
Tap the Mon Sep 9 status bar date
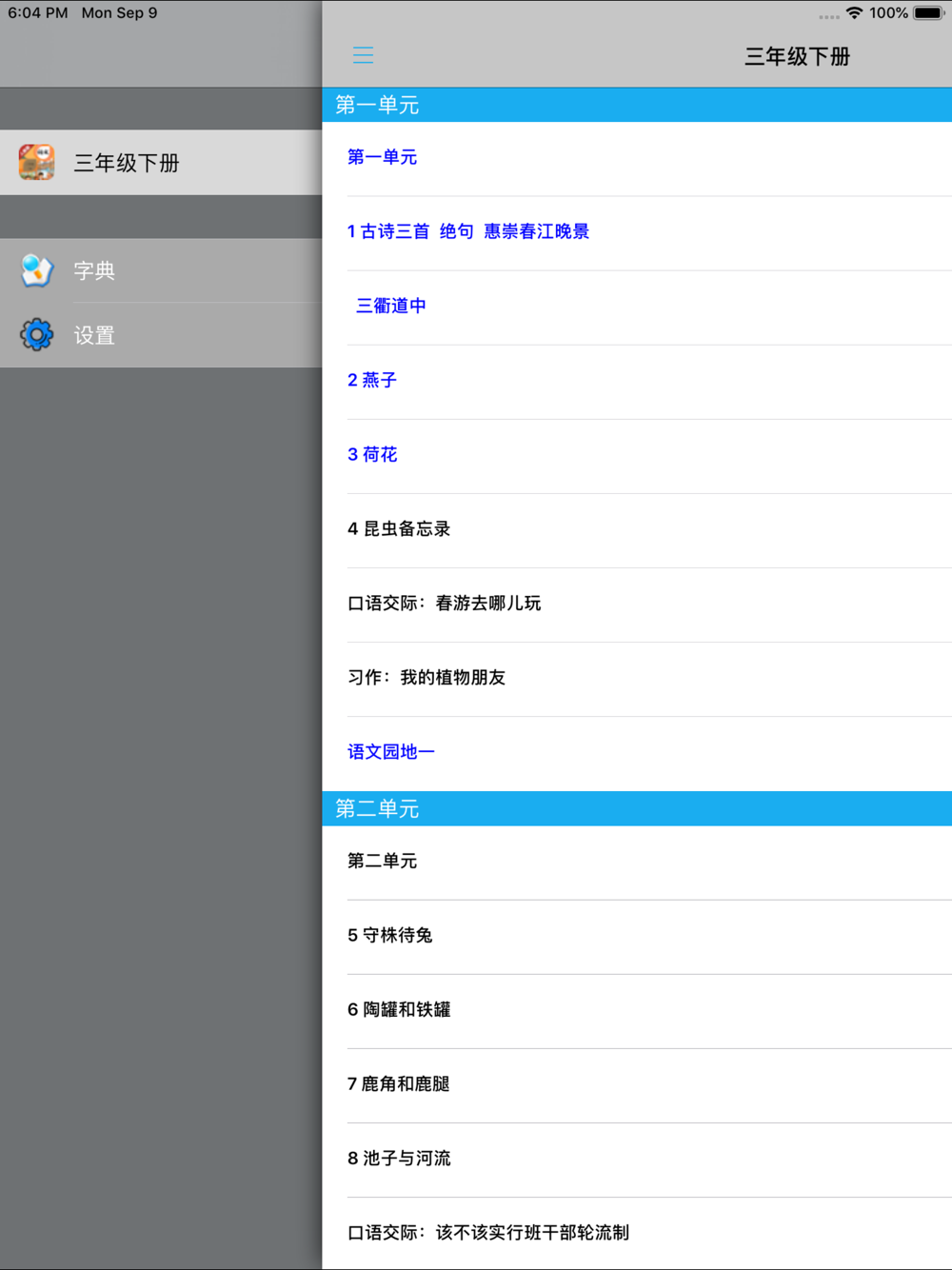coord(119,13)
